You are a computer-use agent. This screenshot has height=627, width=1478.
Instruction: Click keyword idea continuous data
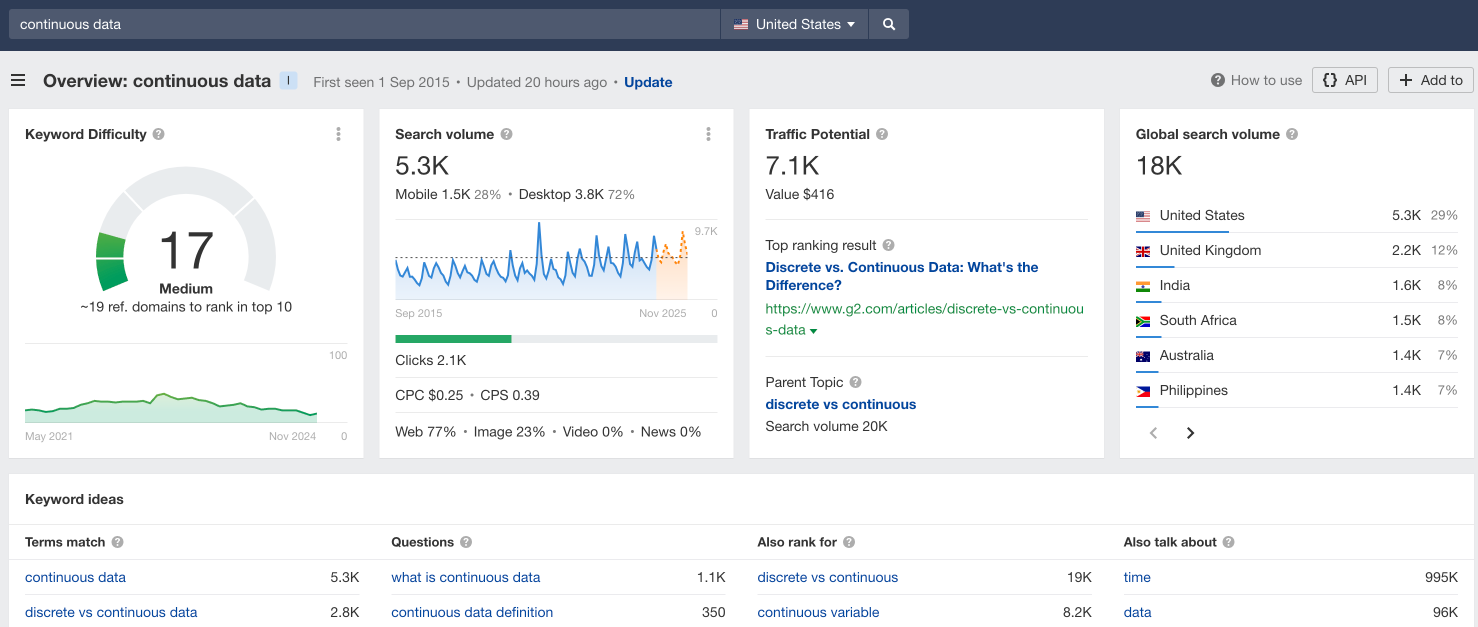click(x=75, y=577)
